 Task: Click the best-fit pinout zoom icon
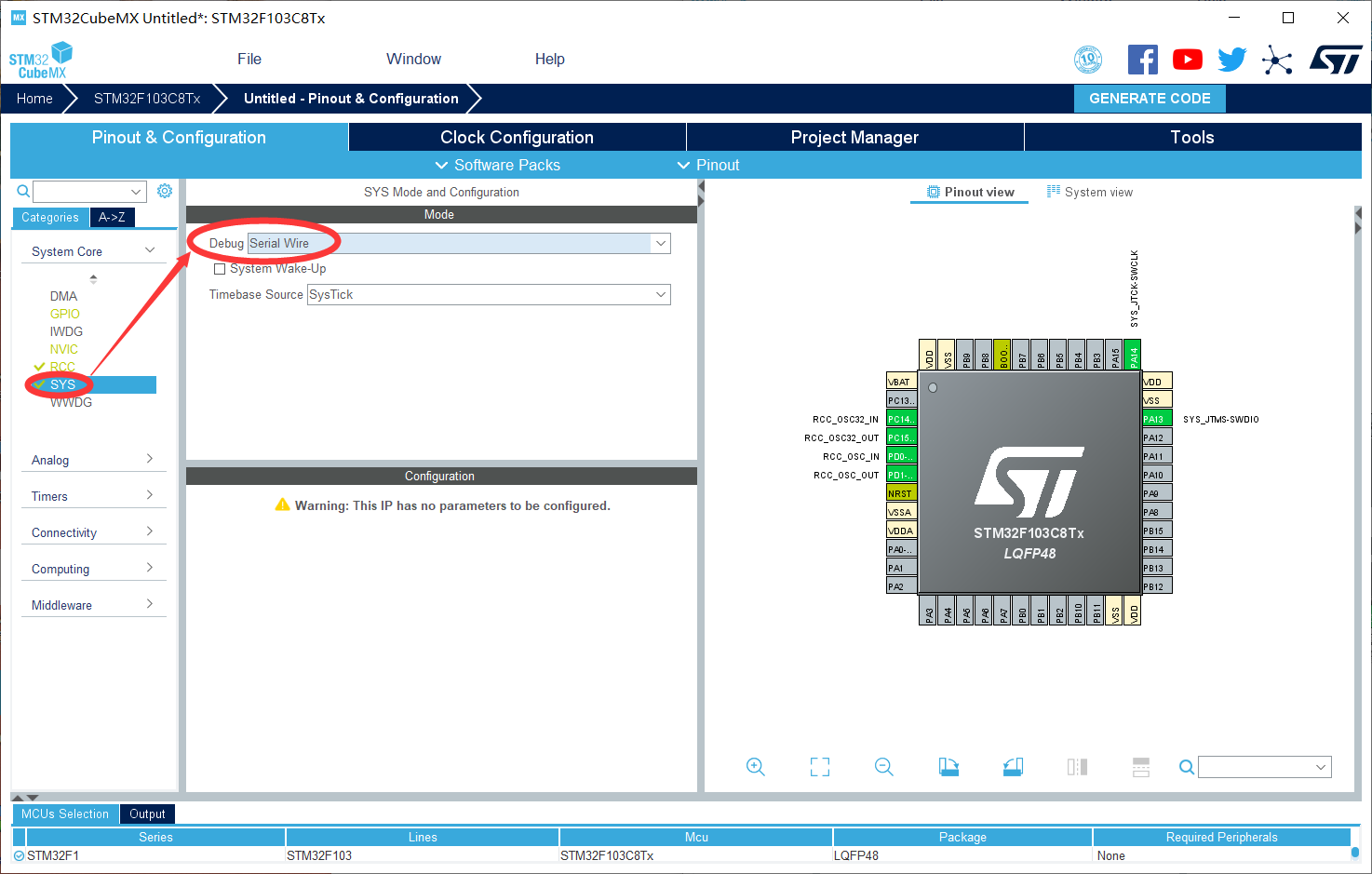[x=819, y=766]
